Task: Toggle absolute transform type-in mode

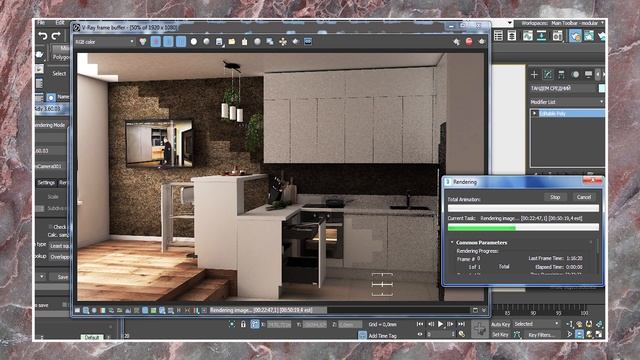Action: coord(255,324)
